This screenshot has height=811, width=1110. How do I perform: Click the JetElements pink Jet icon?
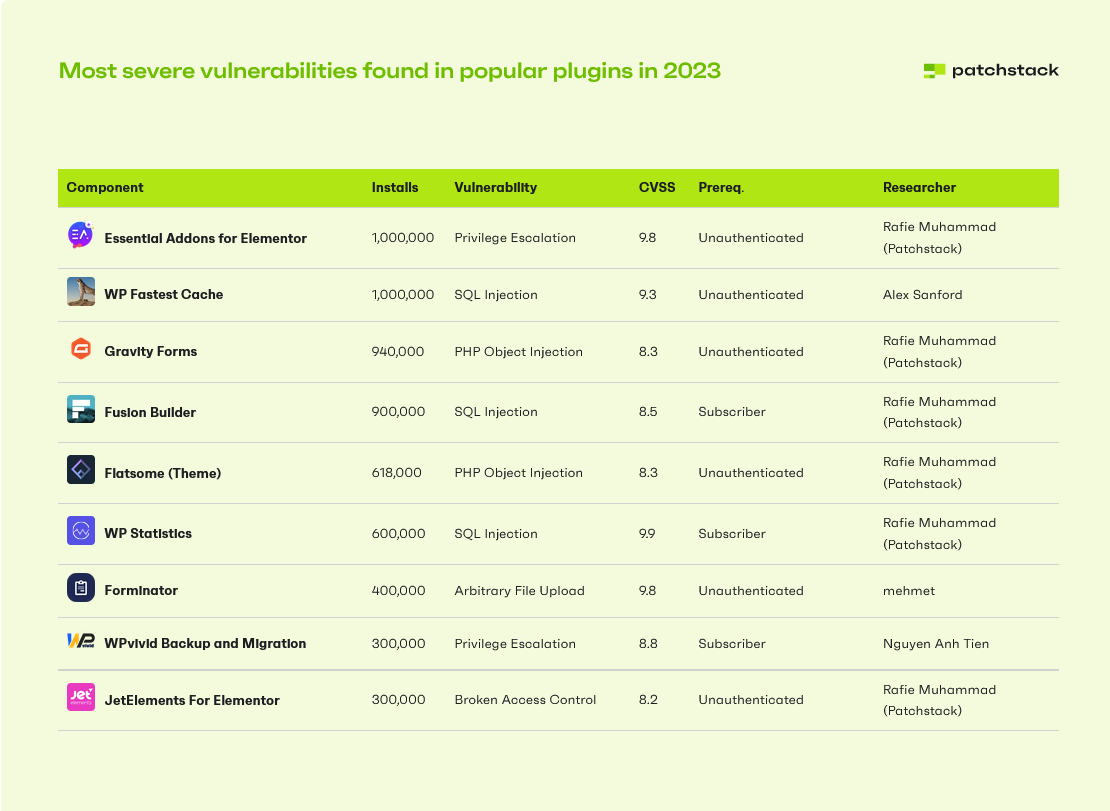[81, 697]
